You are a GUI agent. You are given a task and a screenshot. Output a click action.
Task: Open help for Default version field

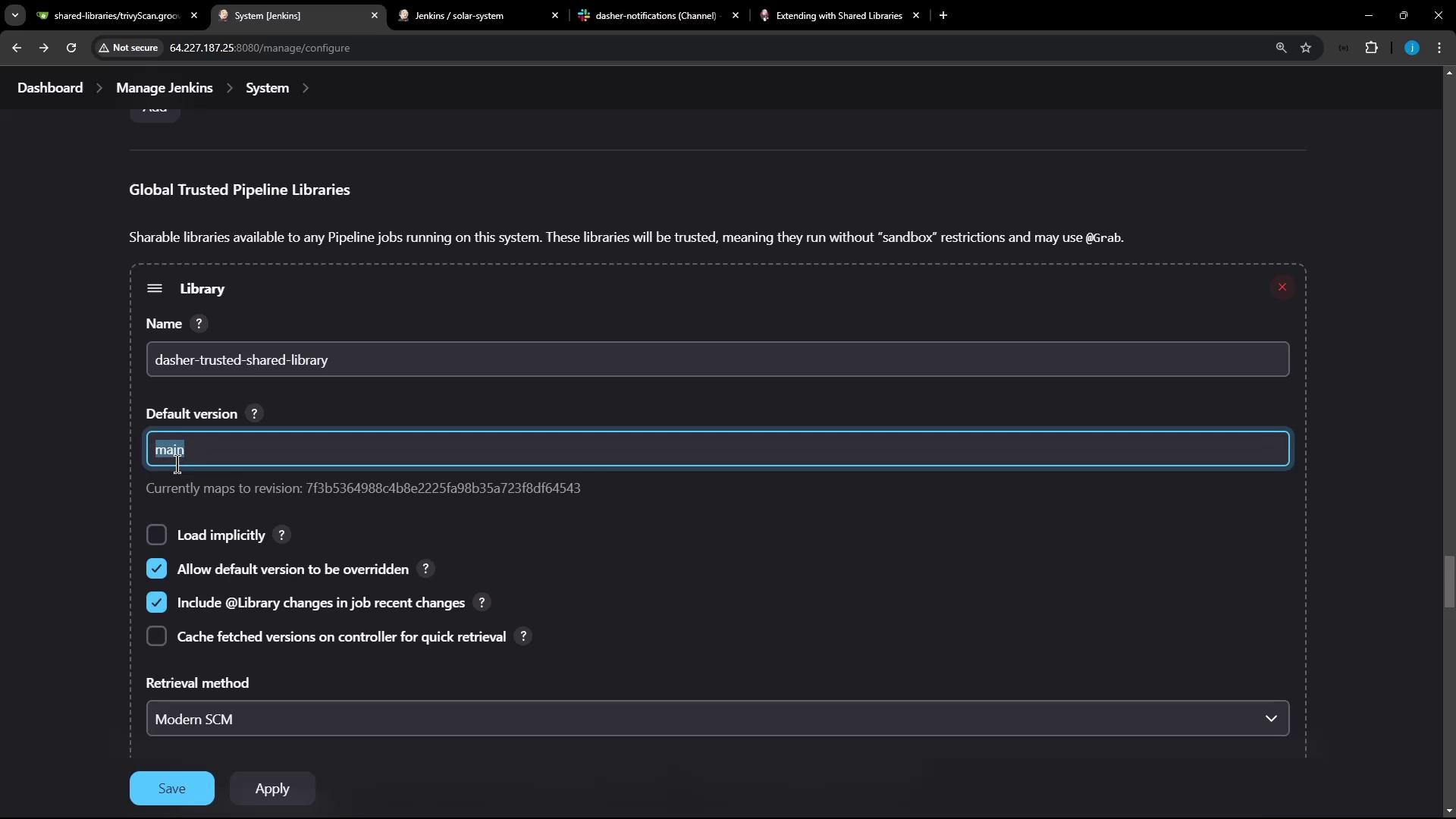pos(254,414)
